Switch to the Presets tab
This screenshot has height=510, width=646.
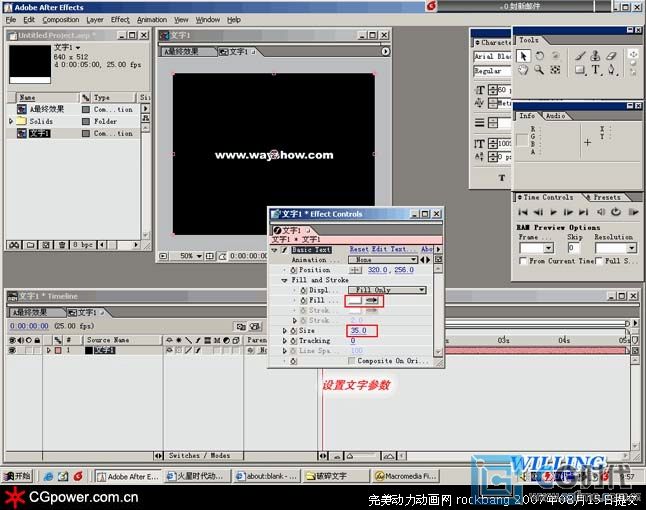(x=606, y=197)
